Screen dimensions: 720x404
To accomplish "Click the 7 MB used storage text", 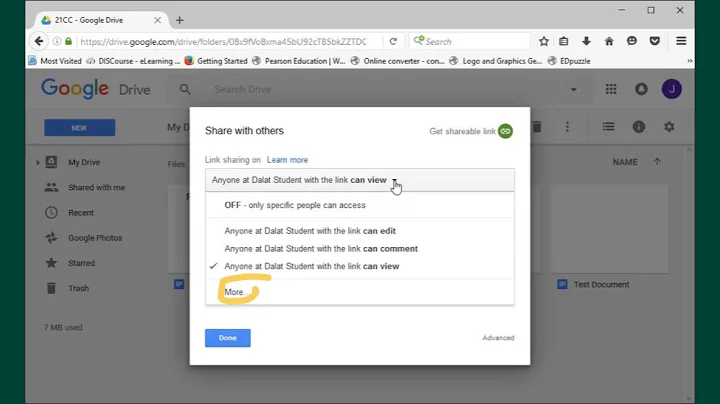I will click(63, 327).
